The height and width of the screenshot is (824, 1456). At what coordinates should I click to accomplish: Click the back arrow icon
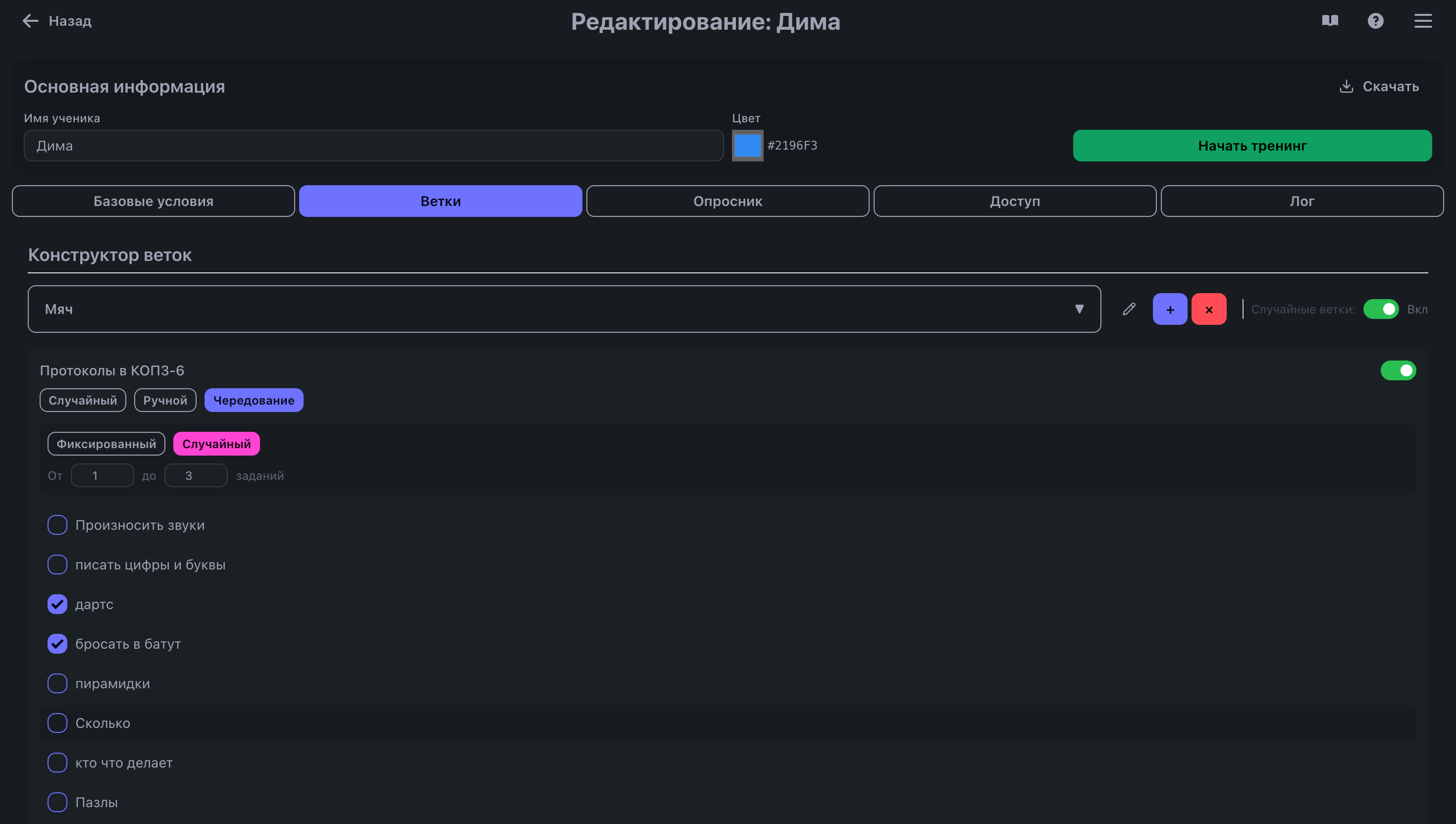tap(30, 21)
